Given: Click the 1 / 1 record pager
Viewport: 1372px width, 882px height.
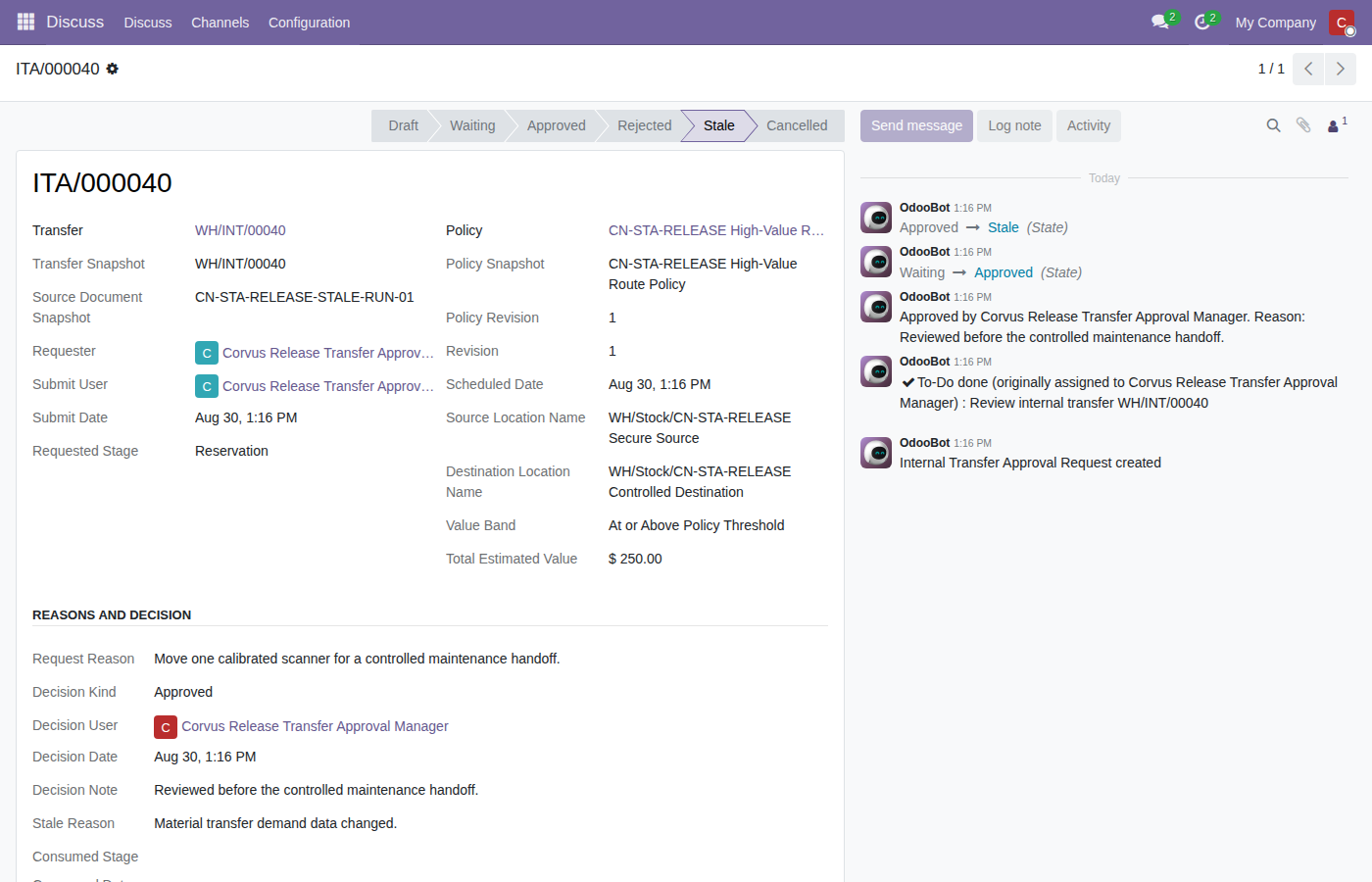Looking at the screenshot, I should click(1271, 69).
